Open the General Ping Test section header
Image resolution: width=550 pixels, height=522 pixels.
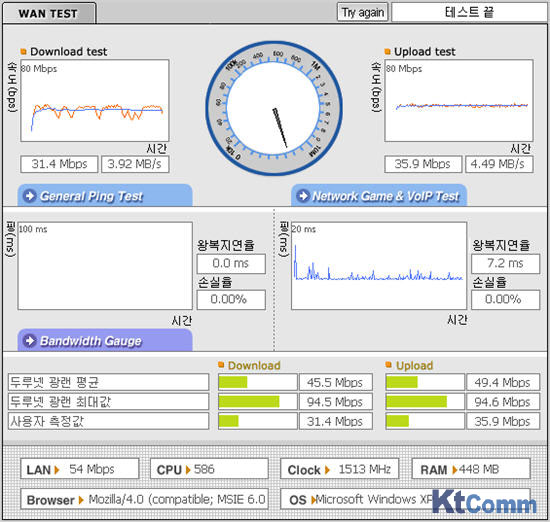[105, 195]
